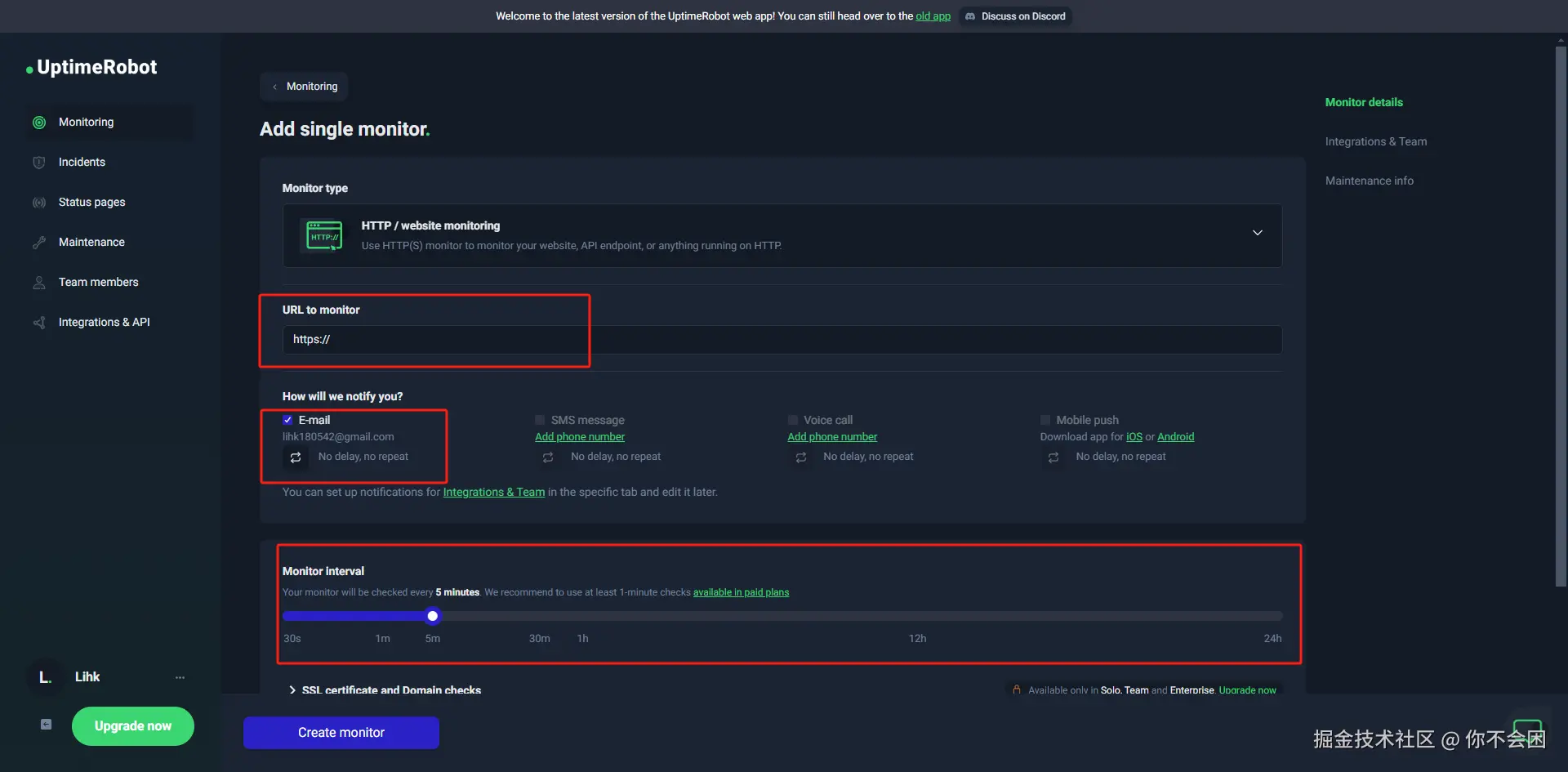Open Maintenance in the sidebar
The height and width of the screenshot is (772, 1568).
(111, 243)
